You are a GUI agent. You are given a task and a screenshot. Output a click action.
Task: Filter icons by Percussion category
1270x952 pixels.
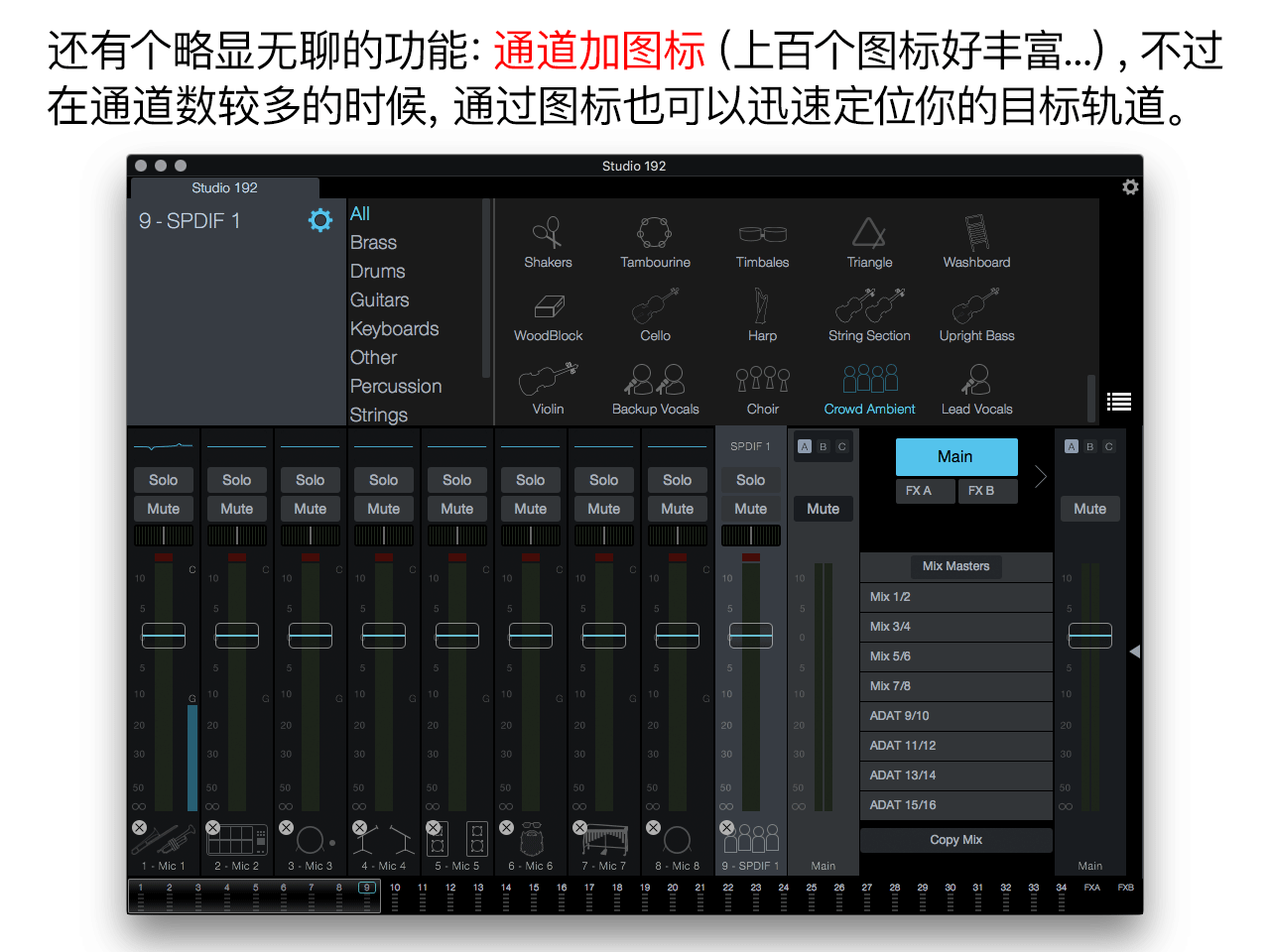click(x=396, y=386)
